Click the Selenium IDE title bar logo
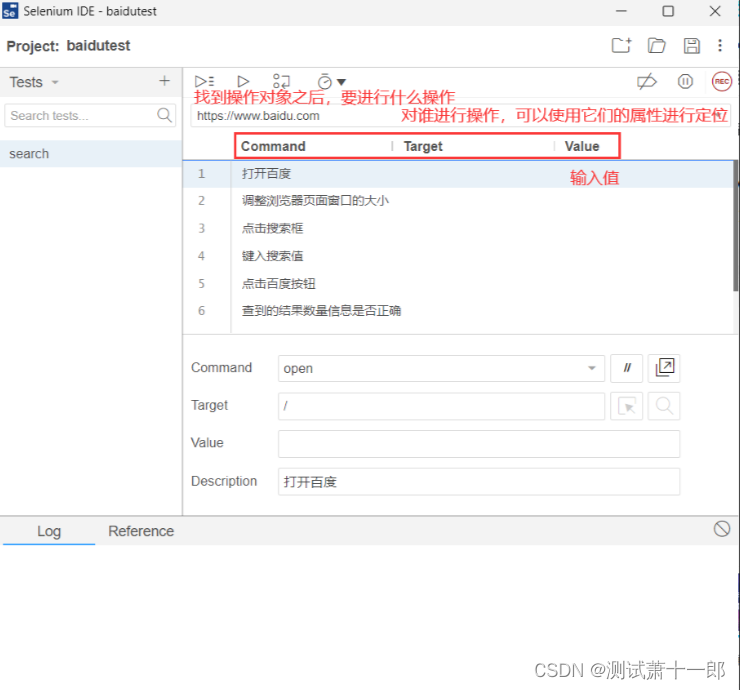 coord(10,11)
